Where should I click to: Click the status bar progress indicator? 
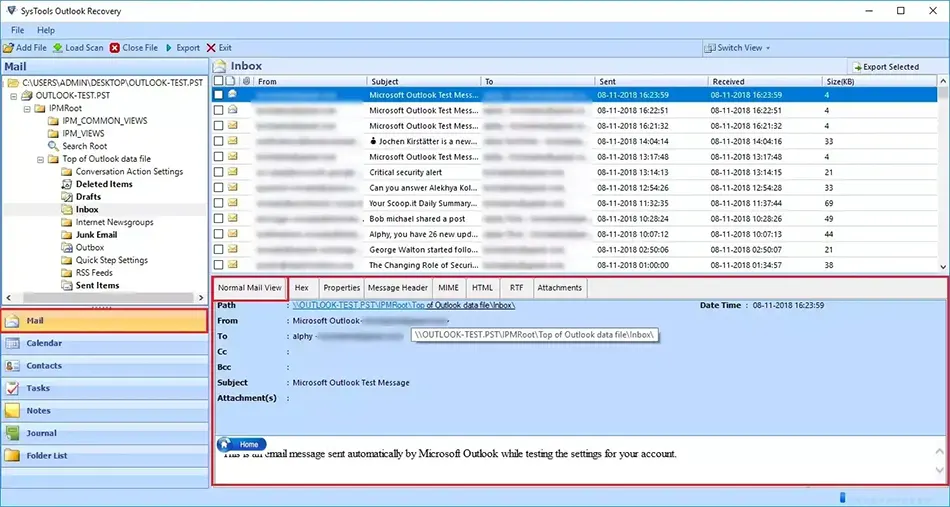tap(843, 498)
